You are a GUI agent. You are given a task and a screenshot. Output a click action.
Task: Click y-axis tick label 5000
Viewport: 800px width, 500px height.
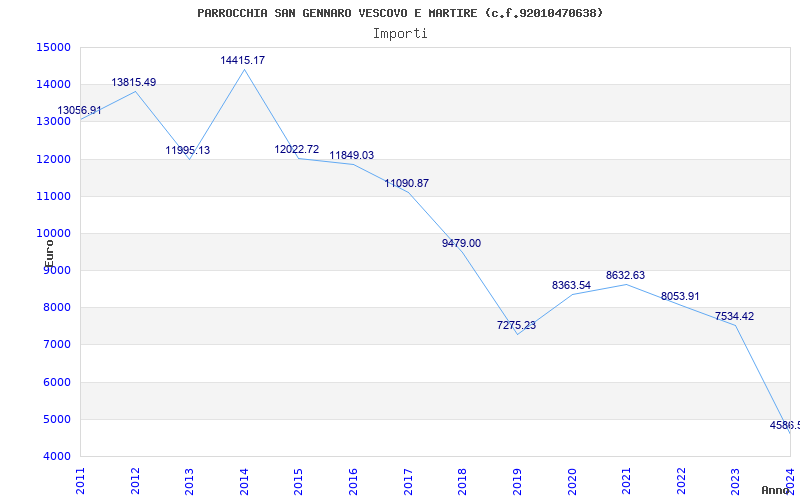[x=56, y=420]
